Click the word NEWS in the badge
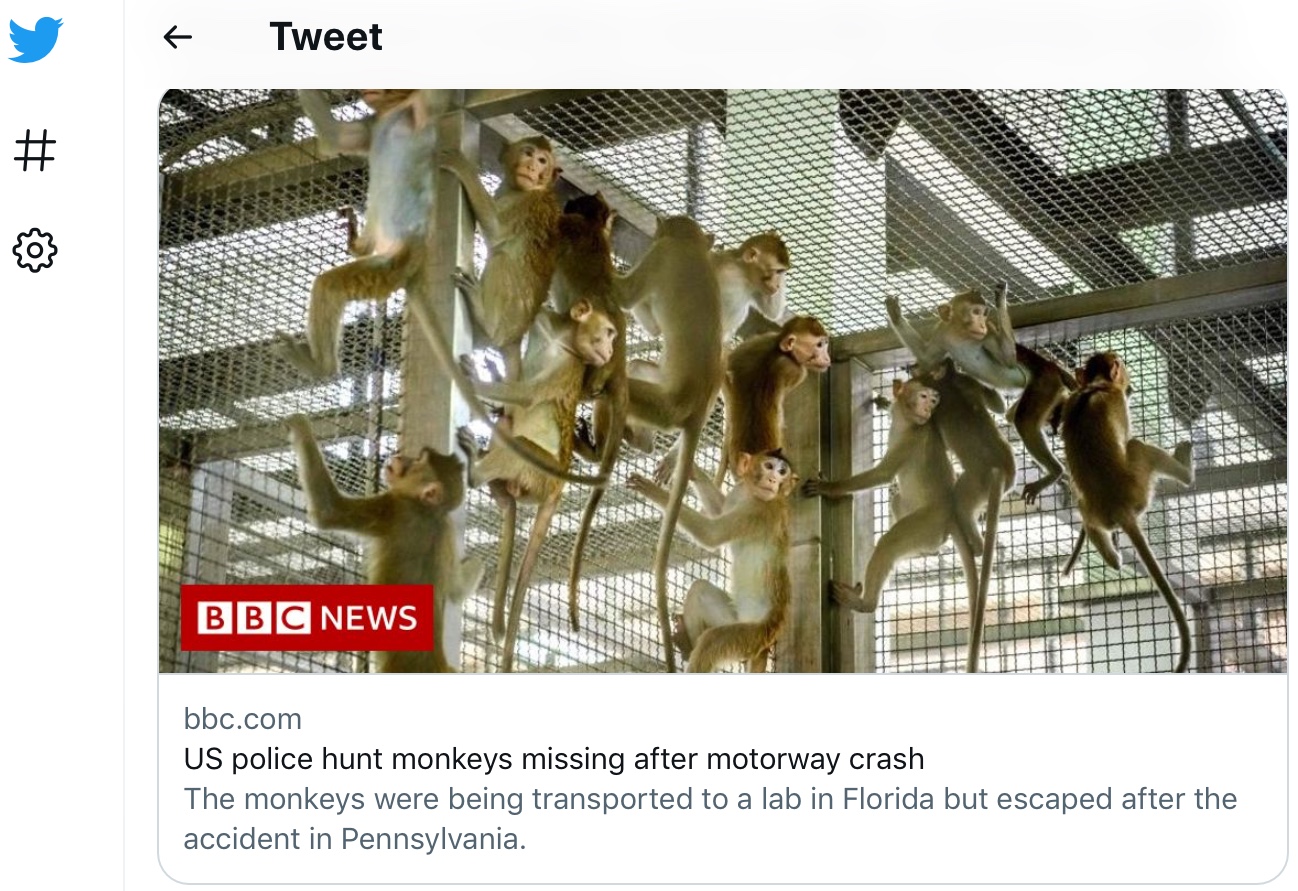The height and width of the screenshot is (891, 1298). click(369, 618)
